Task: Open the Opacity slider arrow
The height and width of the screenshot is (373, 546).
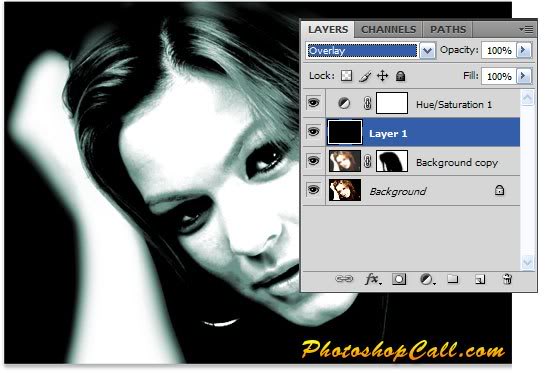Action: point(523,51)
